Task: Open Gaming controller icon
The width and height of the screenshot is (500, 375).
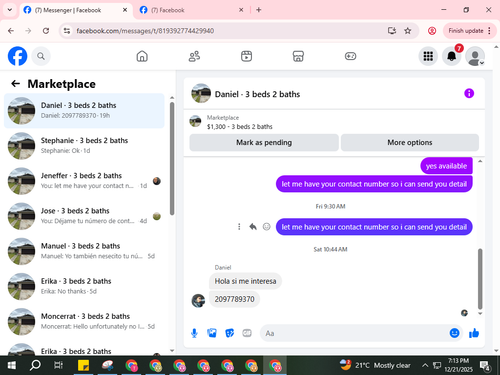Action: [350, 56]
